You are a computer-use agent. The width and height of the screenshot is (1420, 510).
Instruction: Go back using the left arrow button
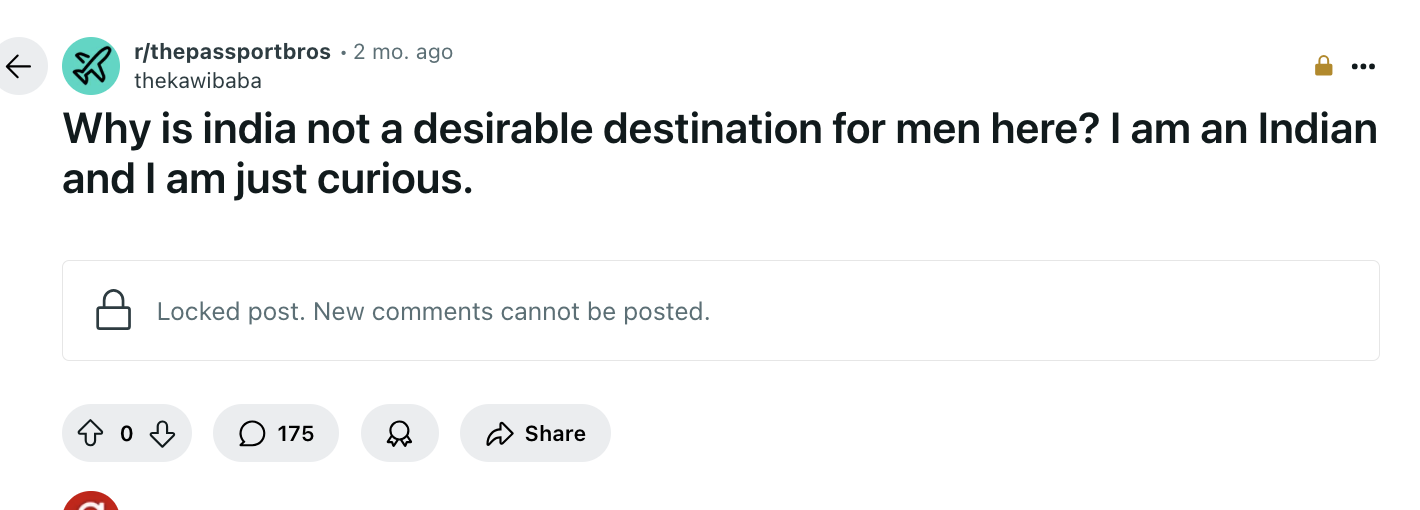coord(18,66)
